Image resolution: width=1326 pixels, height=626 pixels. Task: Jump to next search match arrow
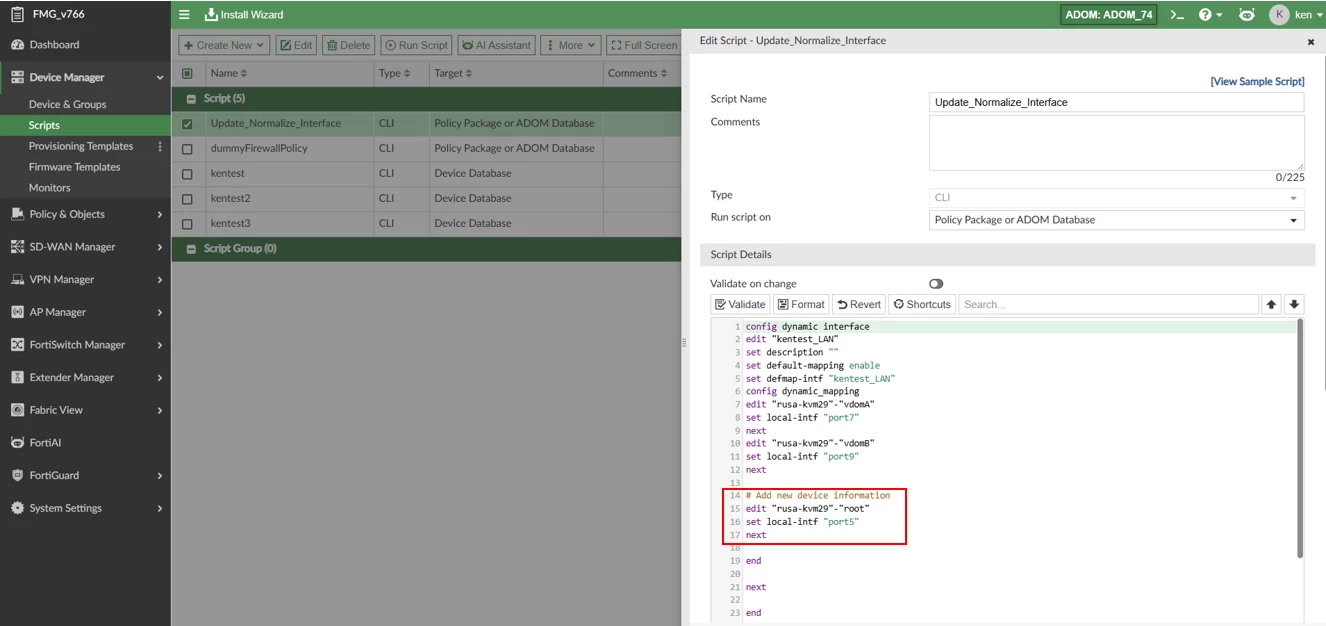pyautogui.click(x=1294, y=304)
